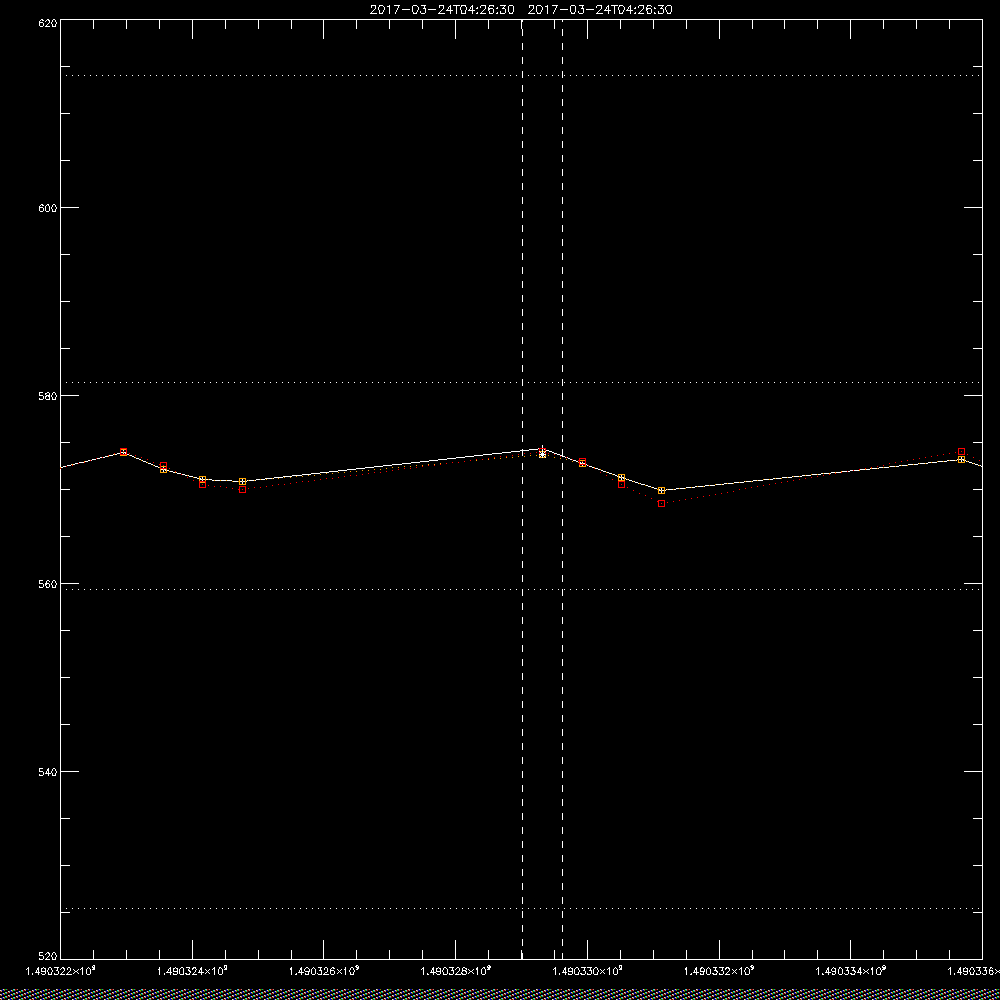
Task: Select the second timestamp in the plot title
Action: (600, 10)
